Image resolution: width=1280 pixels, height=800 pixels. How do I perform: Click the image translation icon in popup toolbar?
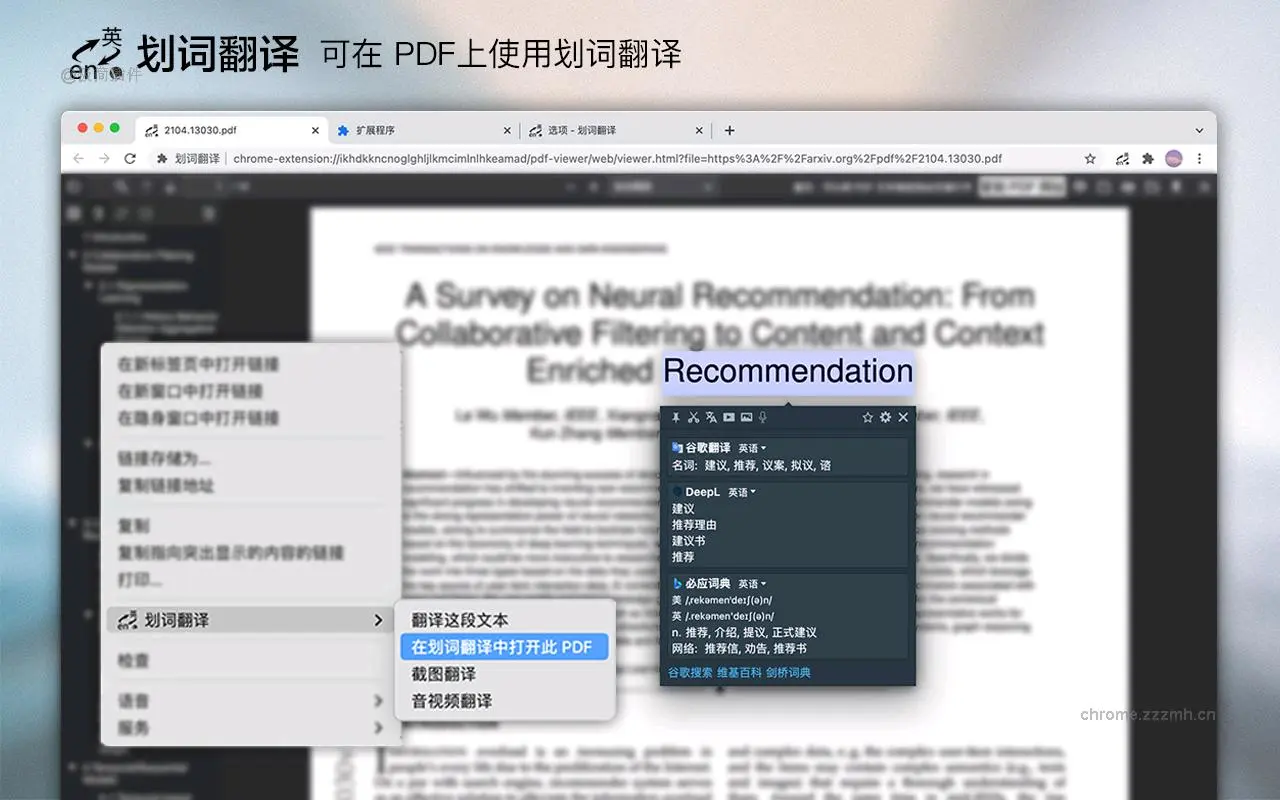click(745, 417)
